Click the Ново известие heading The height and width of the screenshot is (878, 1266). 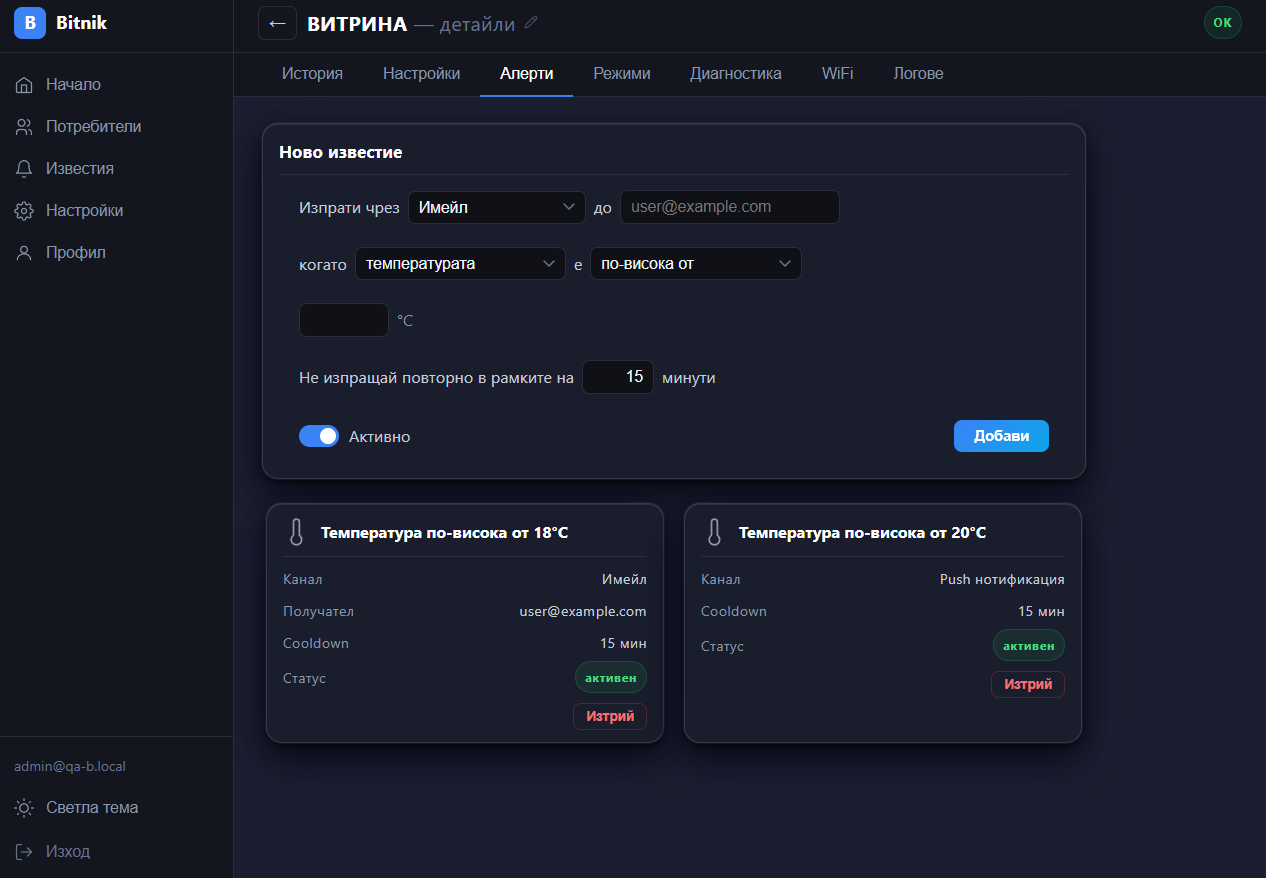click(x=340, y=153)
